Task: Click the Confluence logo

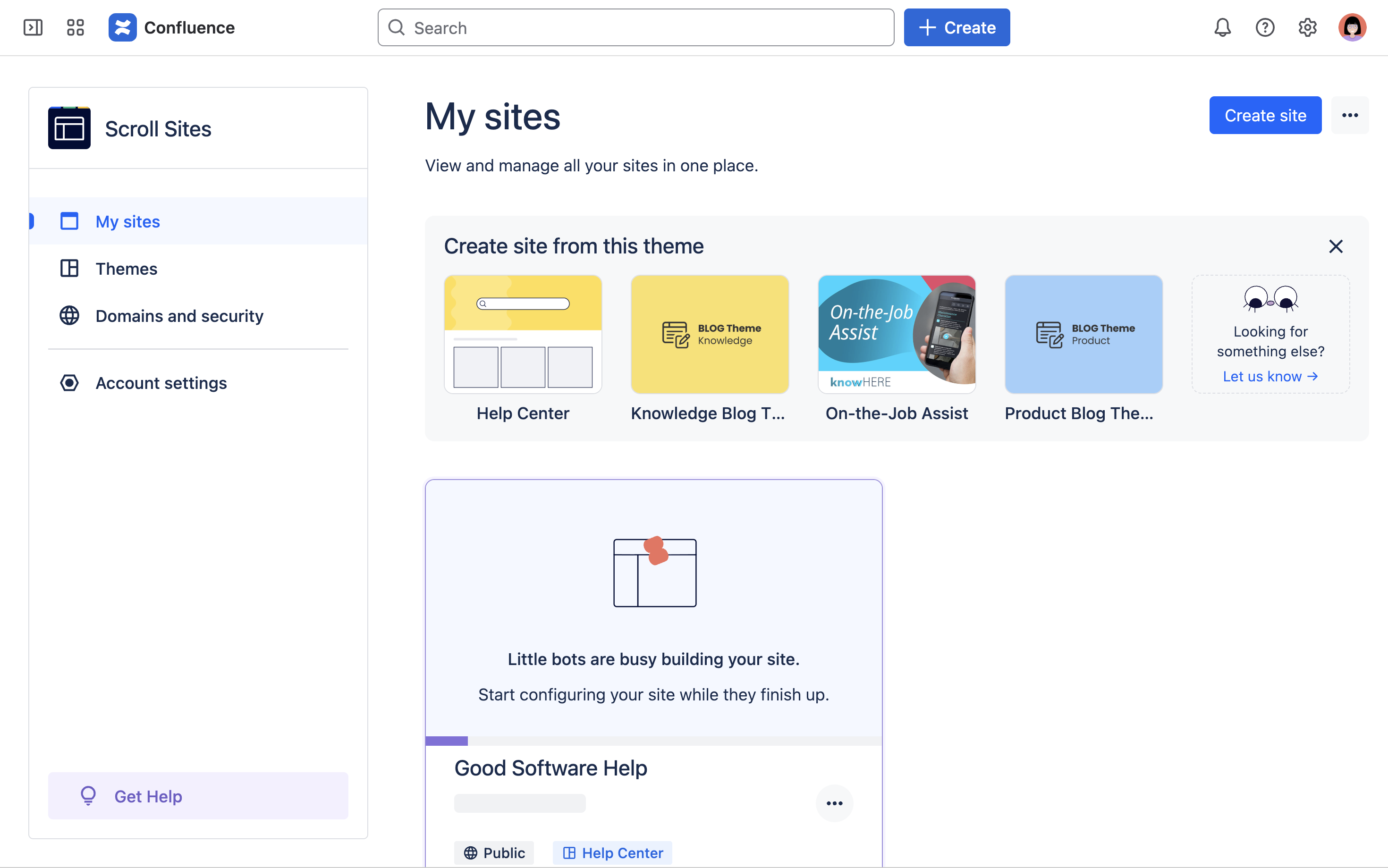Action: pos(122,27)
